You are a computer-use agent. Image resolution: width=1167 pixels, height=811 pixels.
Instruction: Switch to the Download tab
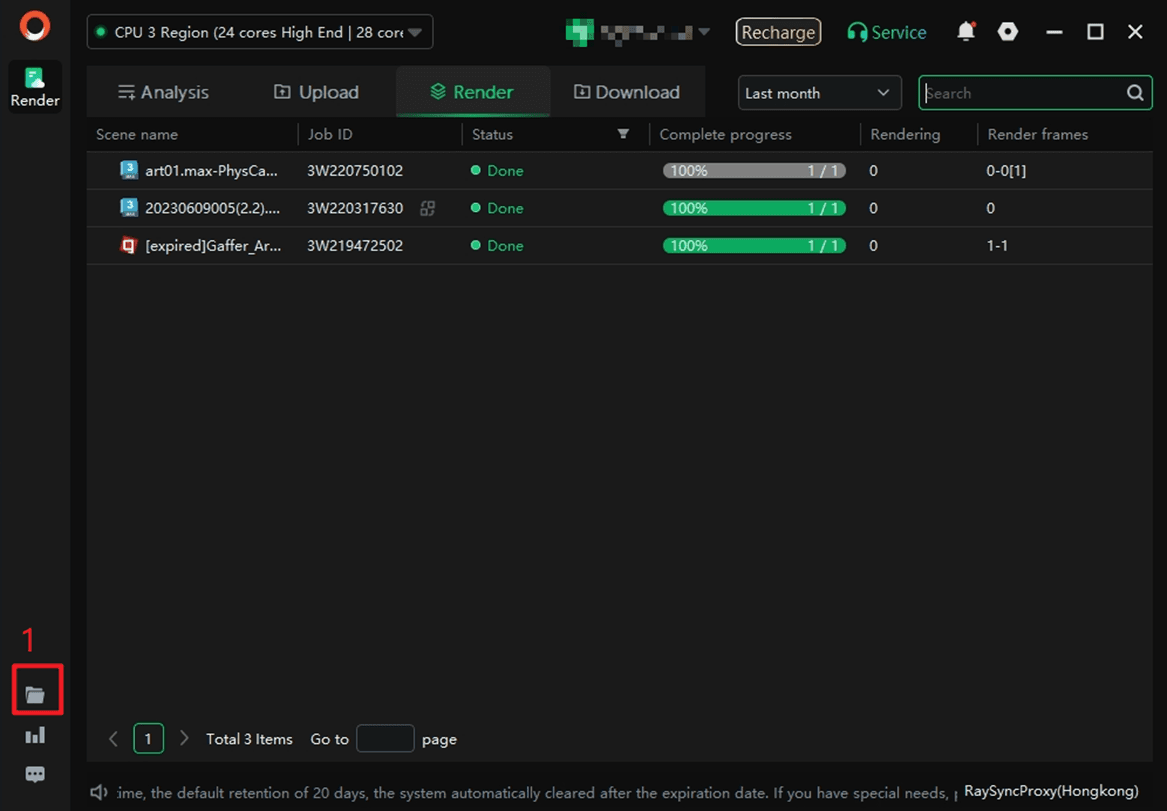[626, 92]
